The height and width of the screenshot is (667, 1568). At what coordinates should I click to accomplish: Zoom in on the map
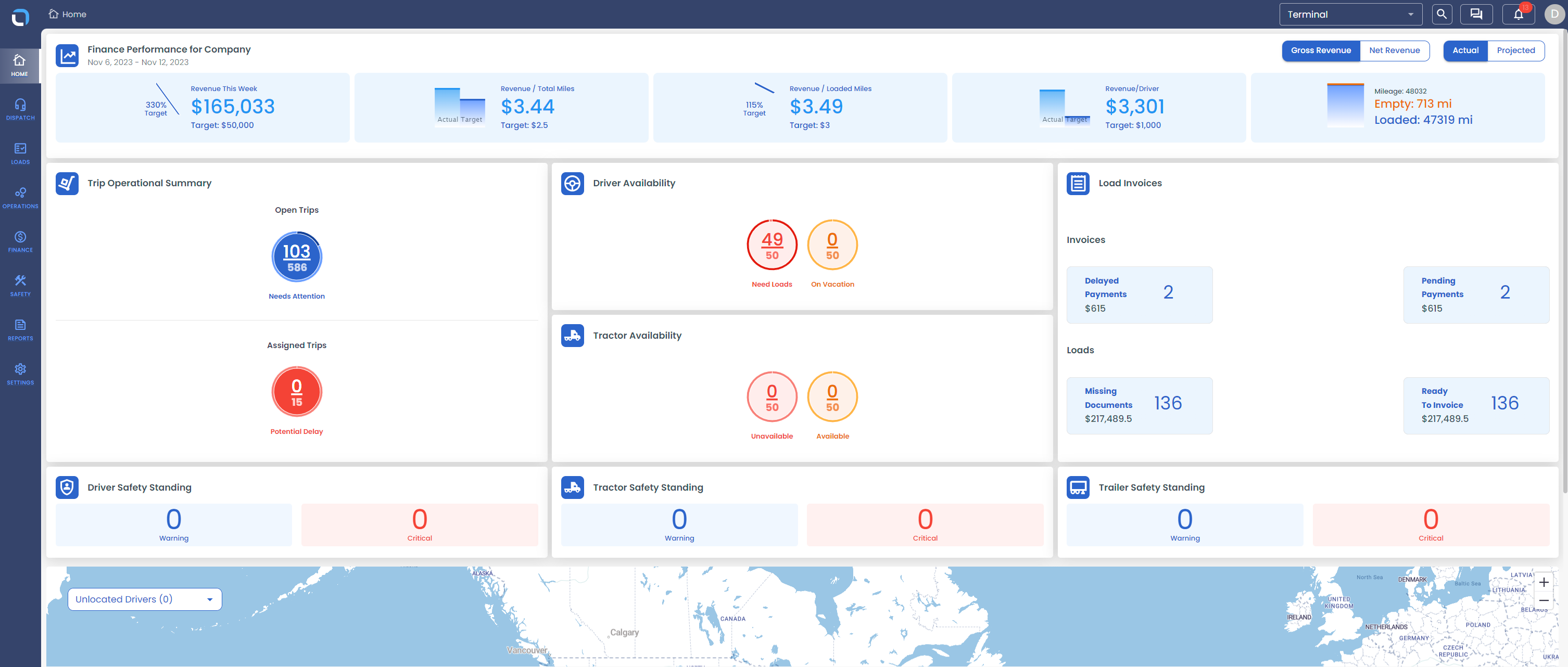1543,582
